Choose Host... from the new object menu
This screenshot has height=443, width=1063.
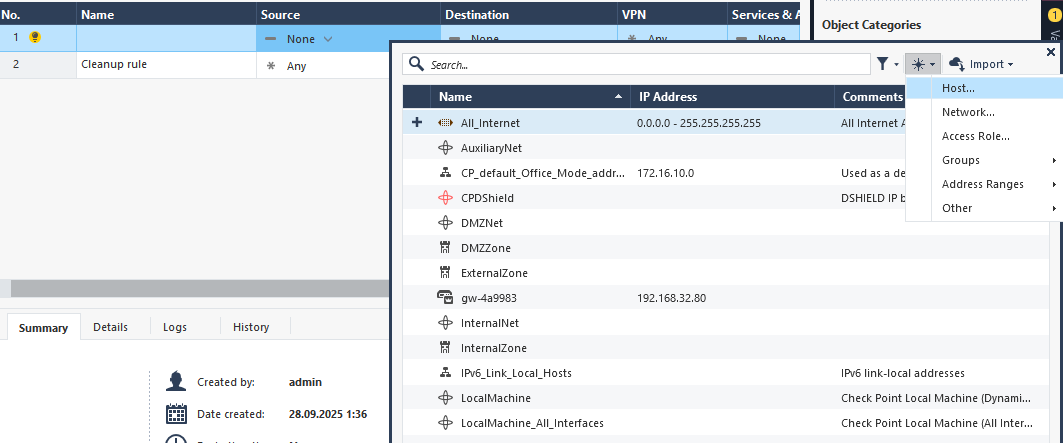click(958, 88)
